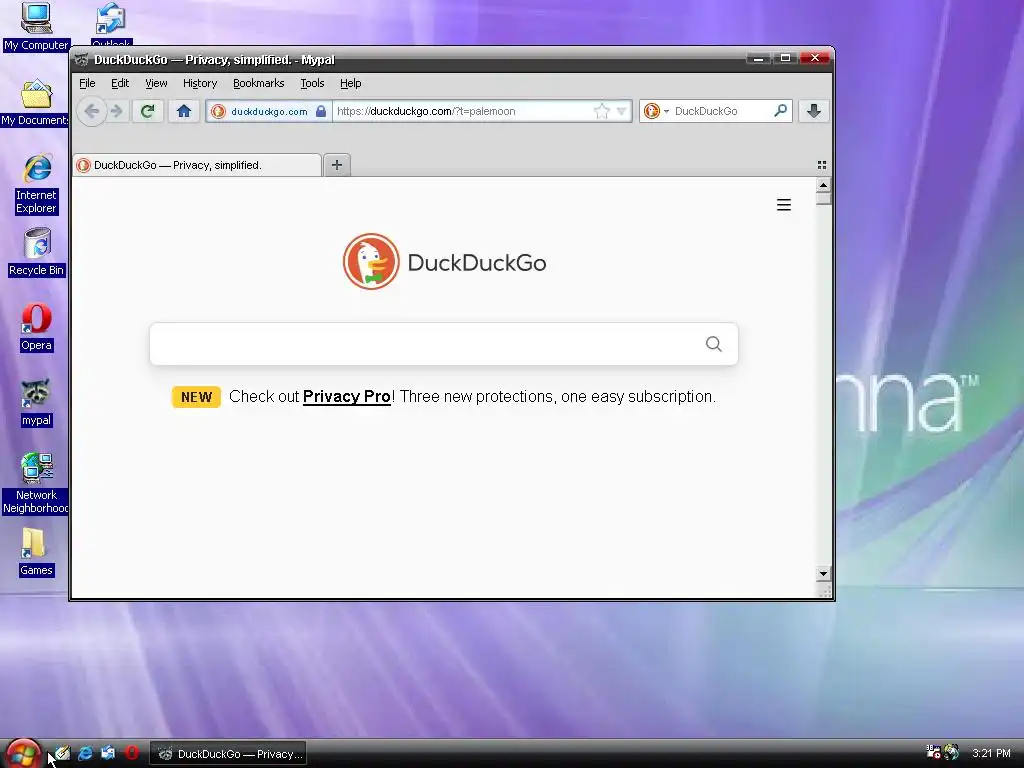1024x768 pixels.
Task: Open the Downloads arrow button
Action: [x=814, y=112]
